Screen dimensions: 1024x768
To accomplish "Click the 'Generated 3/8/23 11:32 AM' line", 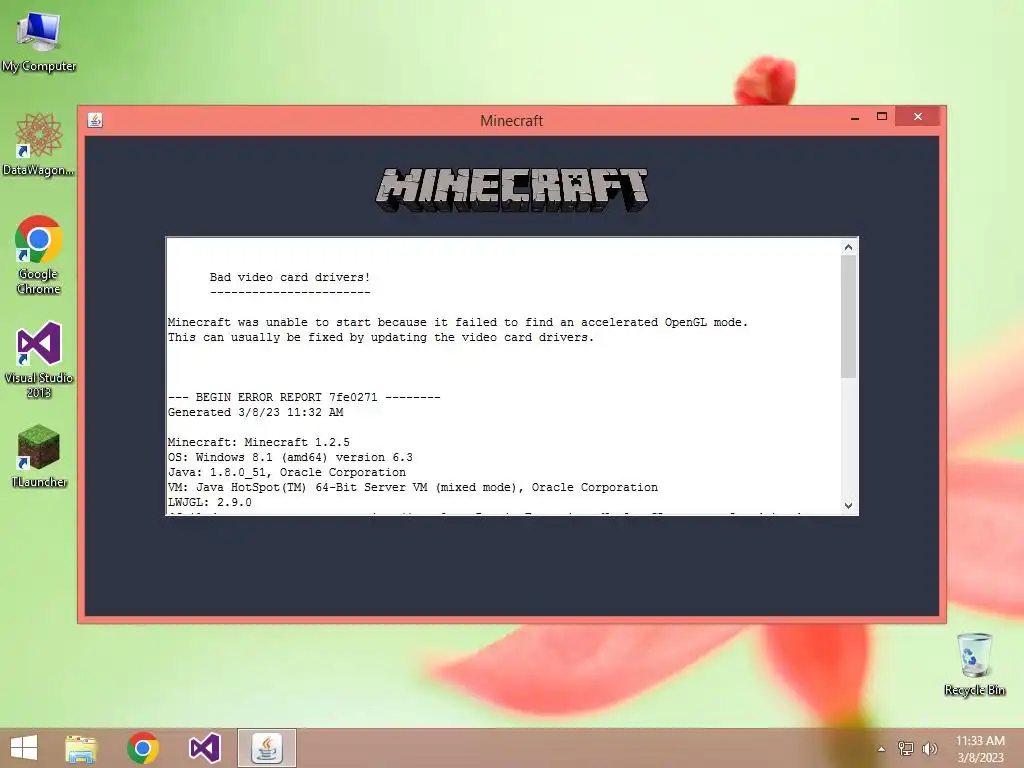I will [x=255, y=412].
